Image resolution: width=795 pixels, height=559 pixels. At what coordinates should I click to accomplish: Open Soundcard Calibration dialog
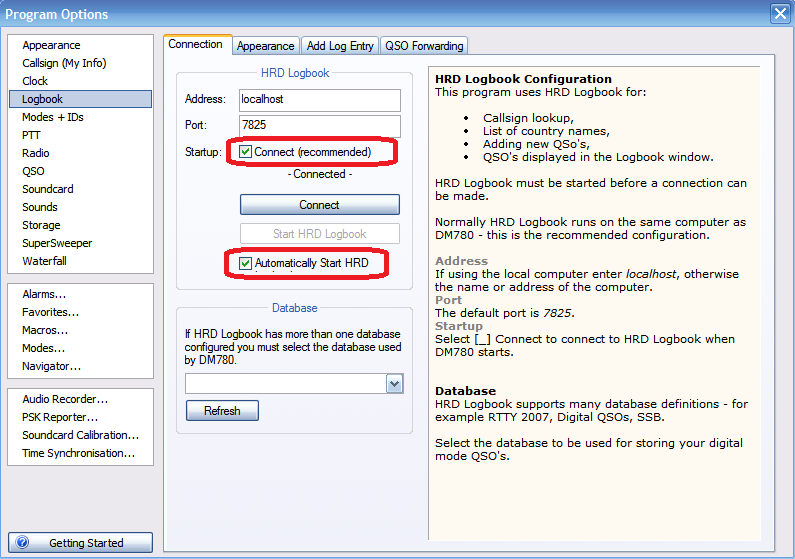point(80,435)
